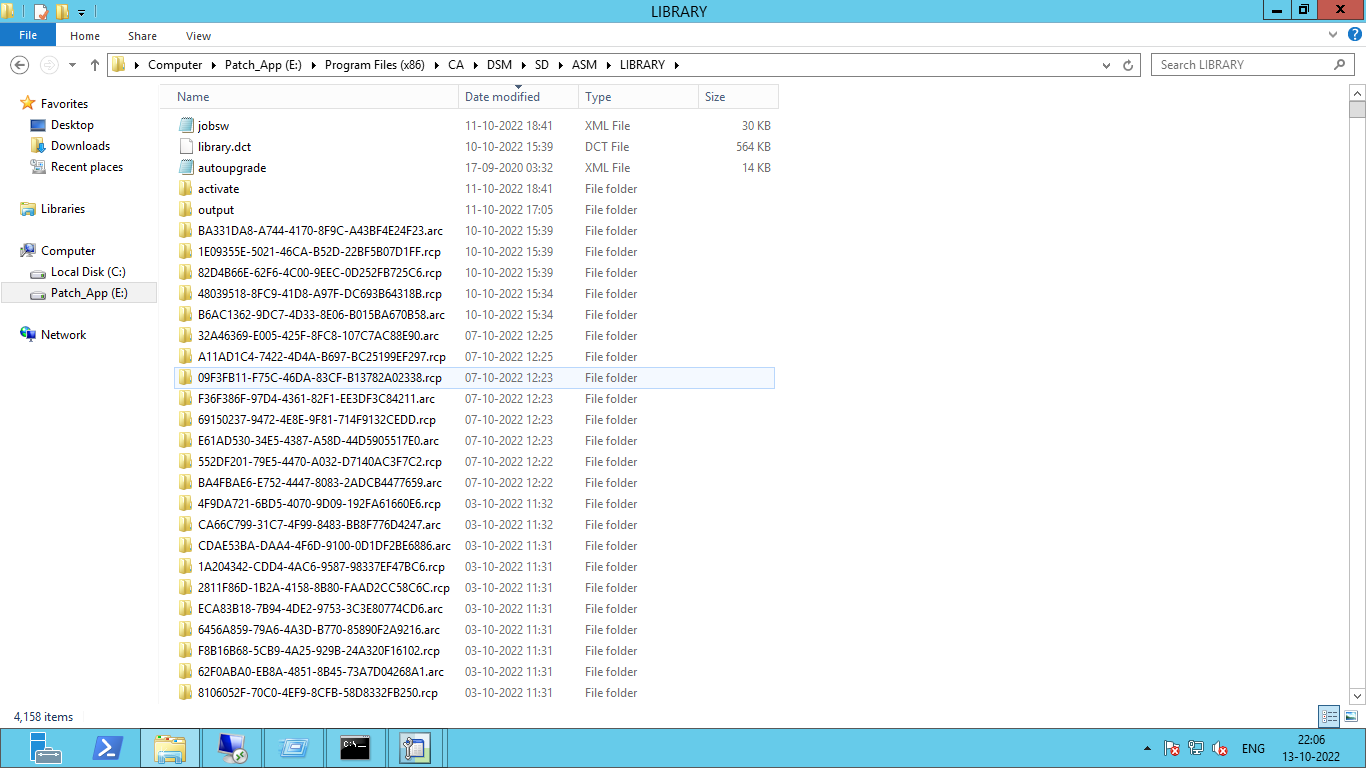Go up one folder level
Viewport: 1366px width, 768px height.
pyautogui.click(x=94, y=64)
